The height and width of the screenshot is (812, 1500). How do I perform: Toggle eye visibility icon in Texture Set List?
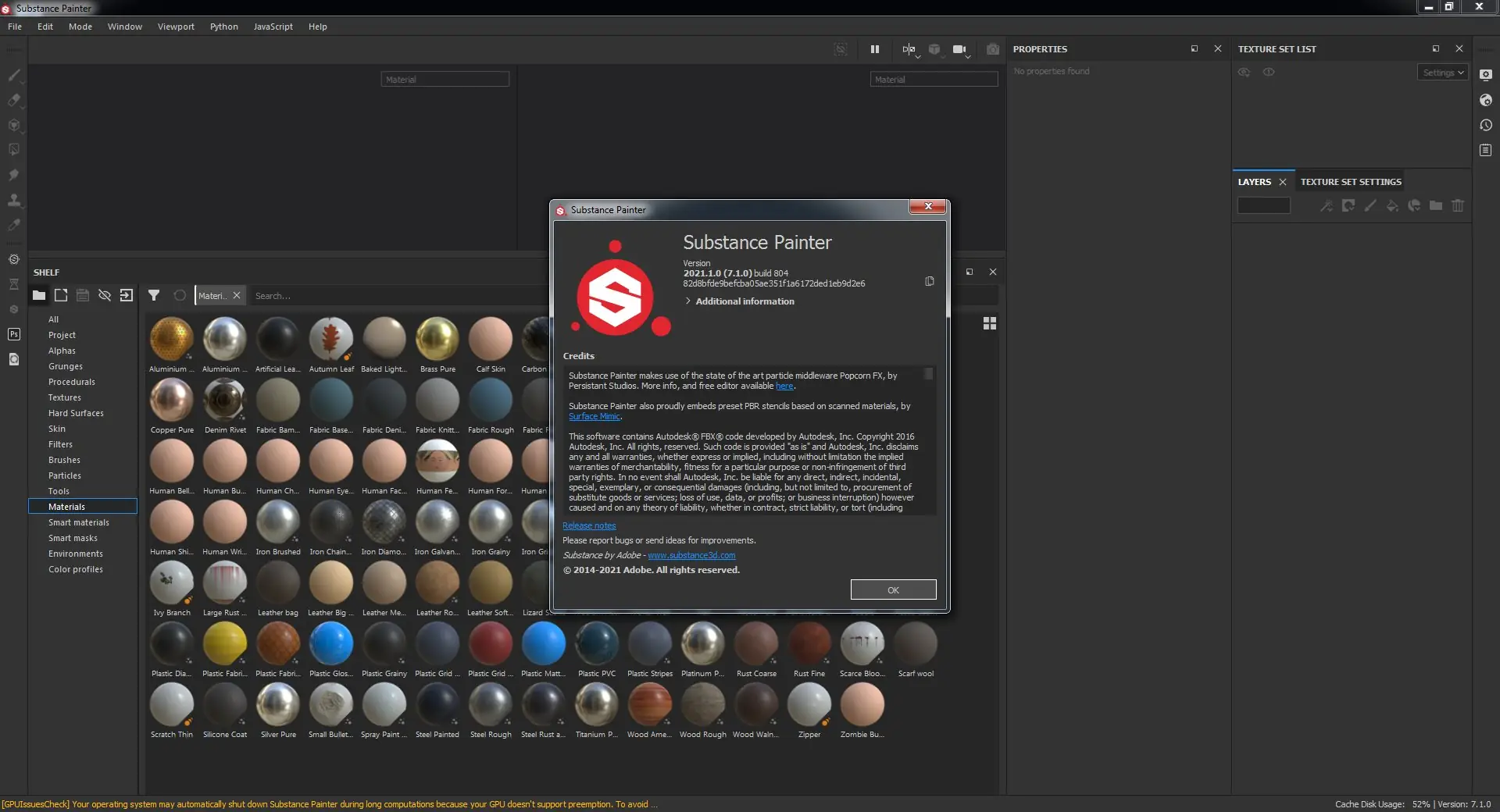point(1244,72)
